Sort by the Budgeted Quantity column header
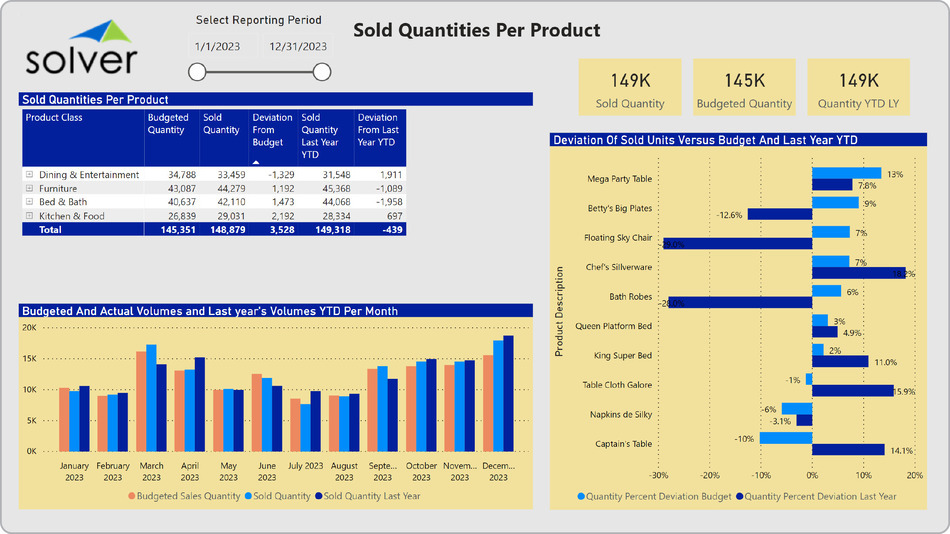 point(167,124)
